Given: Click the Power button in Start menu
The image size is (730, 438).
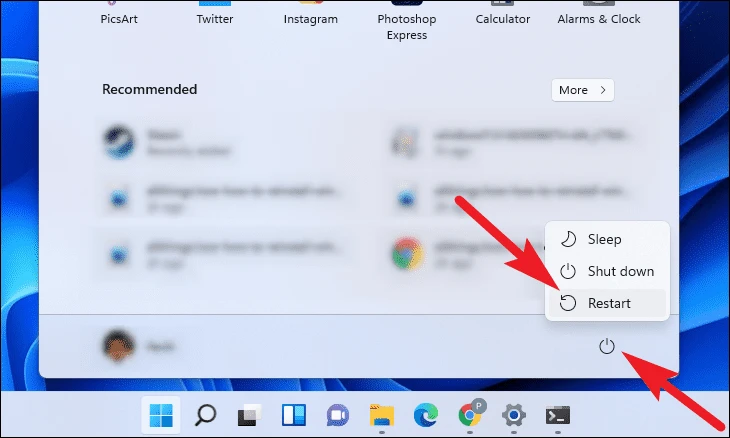Looking at the screenshot, I should tap(607, 346).
